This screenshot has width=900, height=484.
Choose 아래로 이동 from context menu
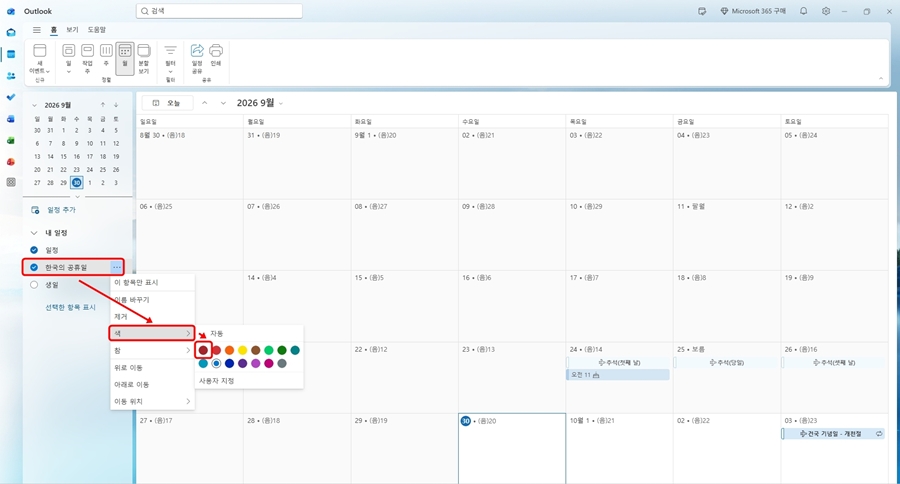[152, 384]
